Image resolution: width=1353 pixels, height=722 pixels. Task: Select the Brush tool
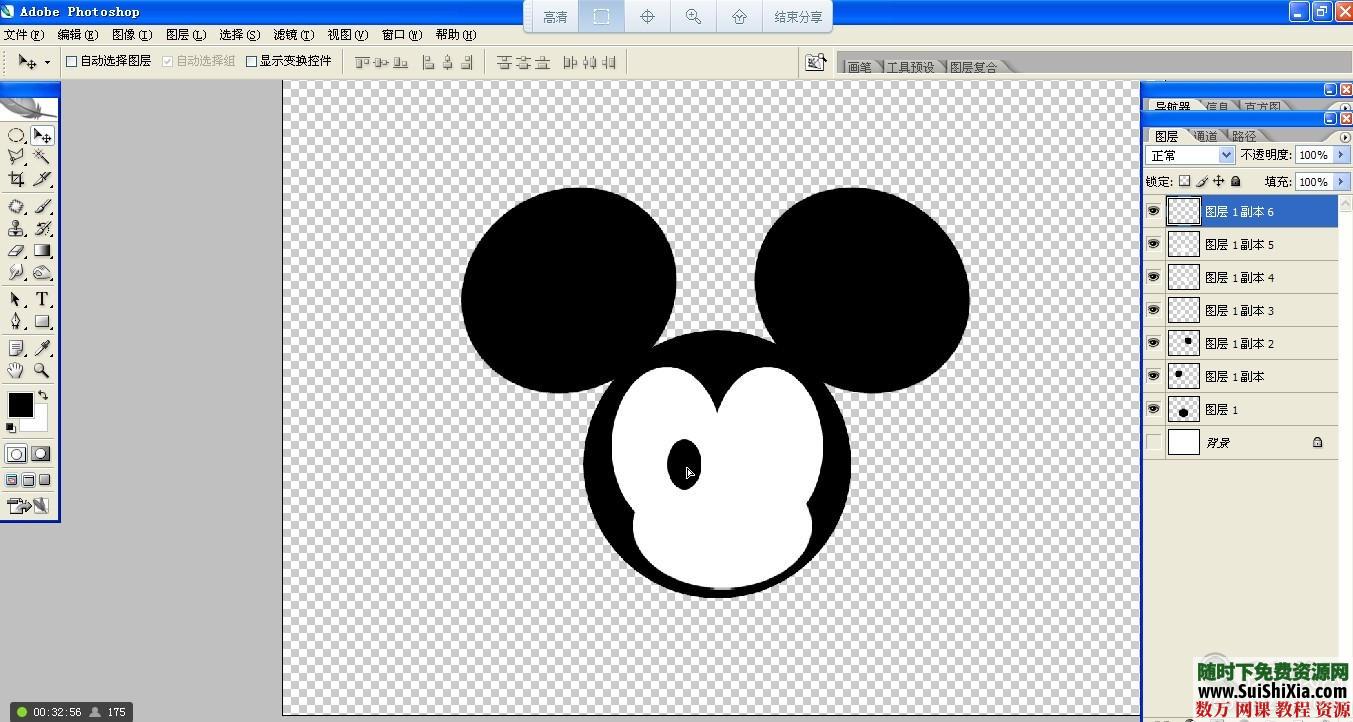point(42,207)
